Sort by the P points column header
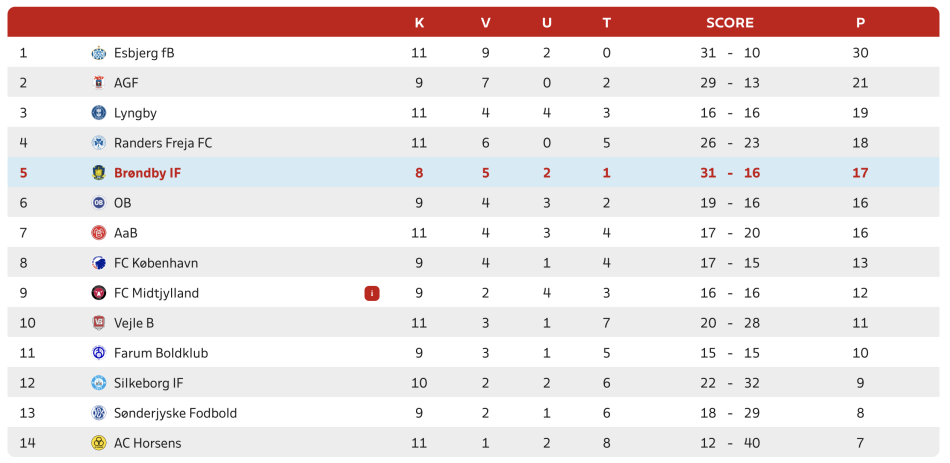 coord(860,23)
